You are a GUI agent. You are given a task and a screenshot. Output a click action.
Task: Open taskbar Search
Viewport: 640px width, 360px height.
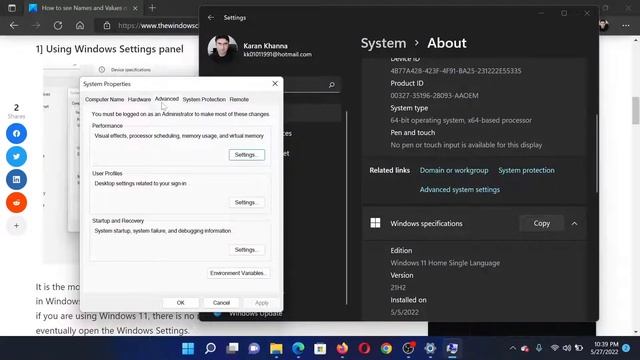210,348
